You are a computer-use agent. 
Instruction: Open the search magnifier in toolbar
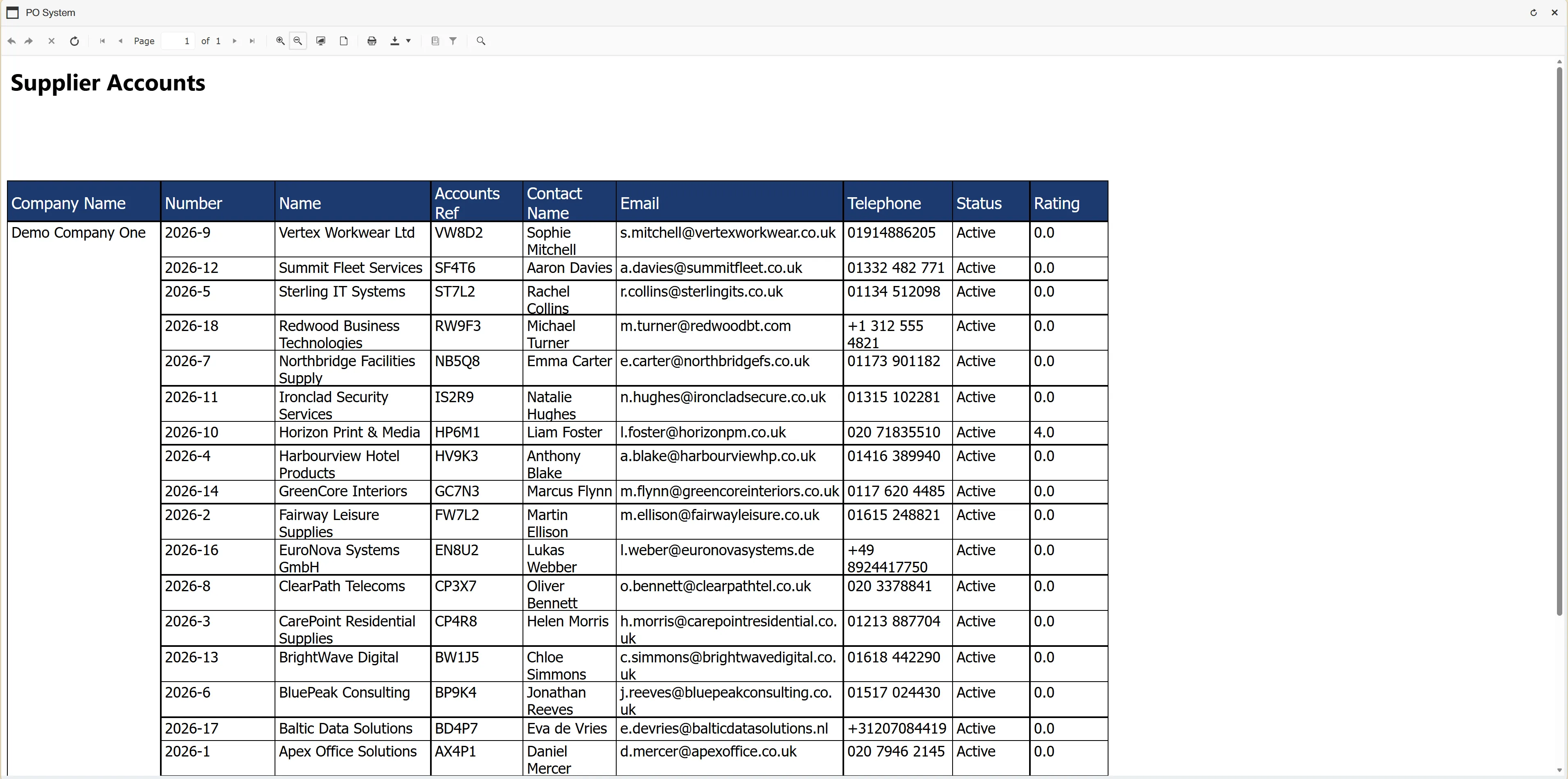pos(481,41)
